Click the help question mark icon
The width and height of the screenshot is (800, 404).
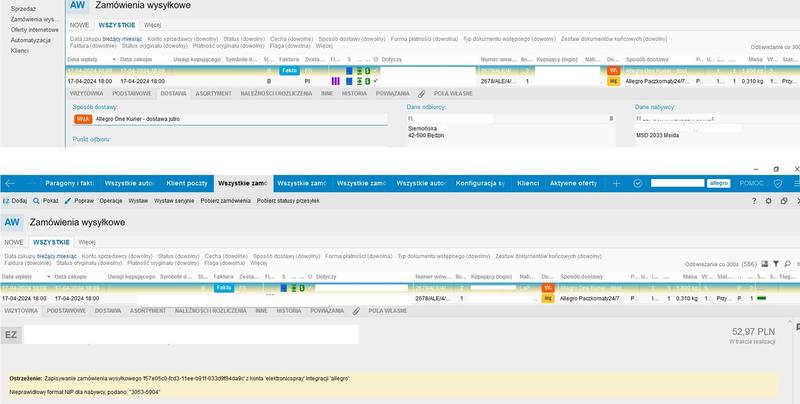click(754, 201)
